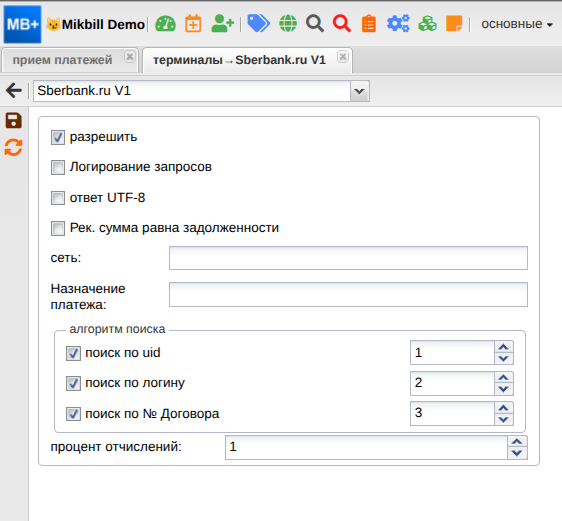This screenshot has height=521, width=562.
Task: Enable Логирование запросов checkbox
Action: [x=58, y=167]
